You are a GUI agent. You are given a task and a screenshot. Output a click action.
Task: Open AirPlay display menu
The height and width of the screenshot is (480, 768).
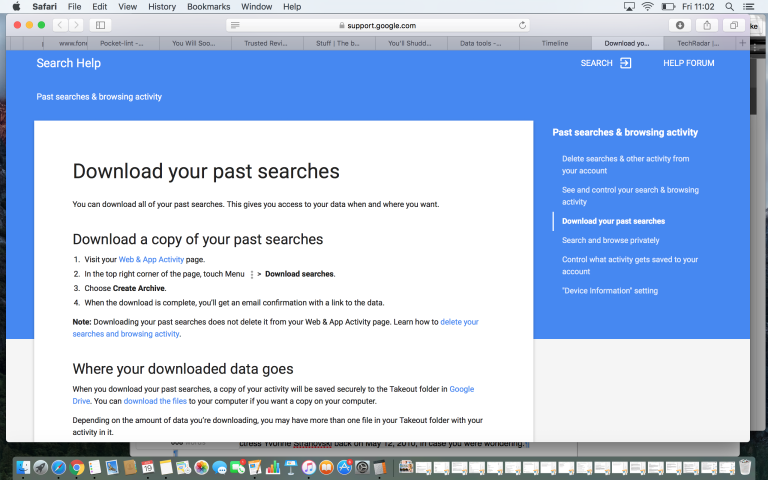pyautogui.click(x=629, y=7)
